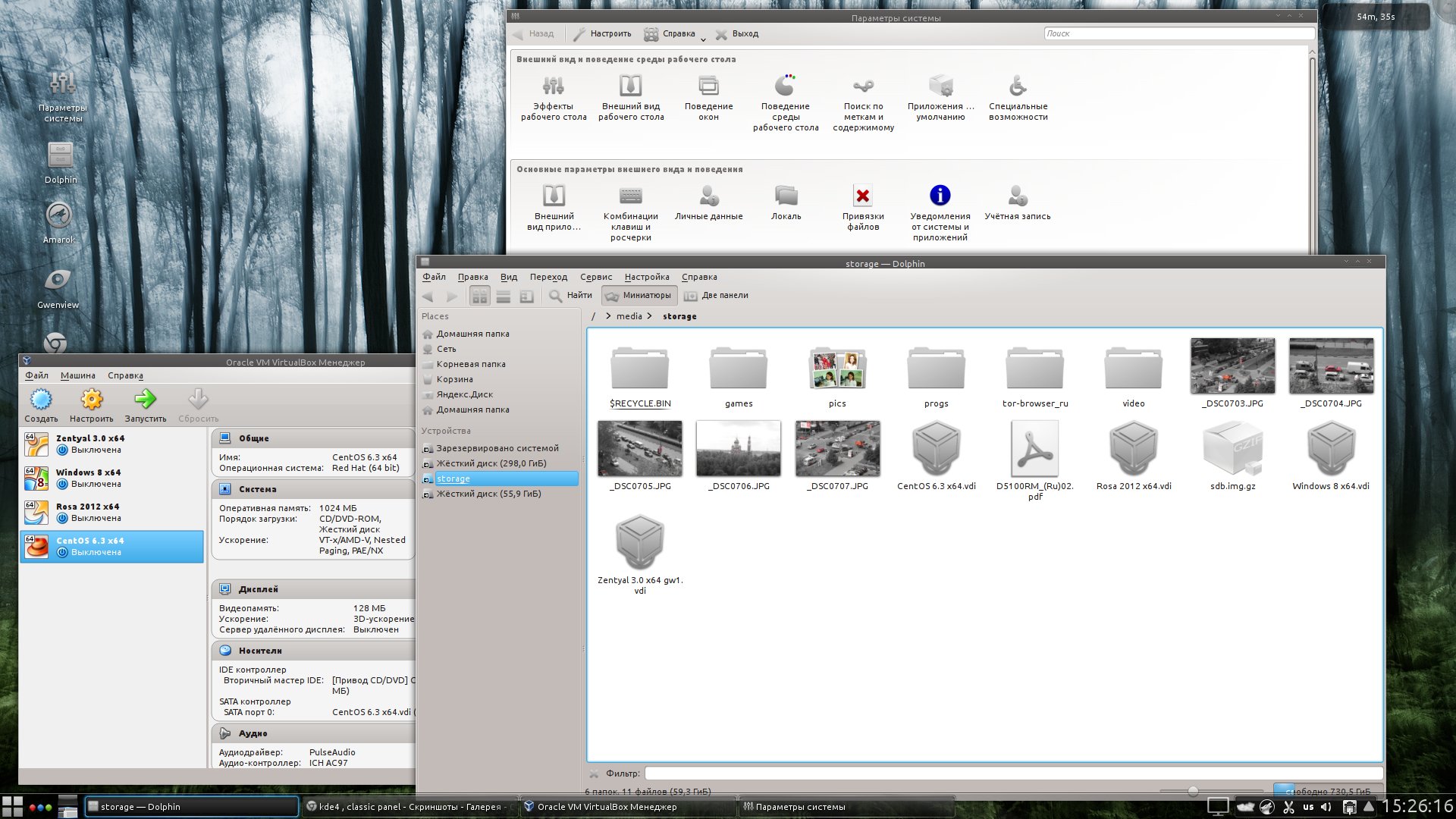Viewport: 1456px width, 819px height.
Task: Select Windows 8 x64 virtual machine
Action: click(x=112, y=479)
